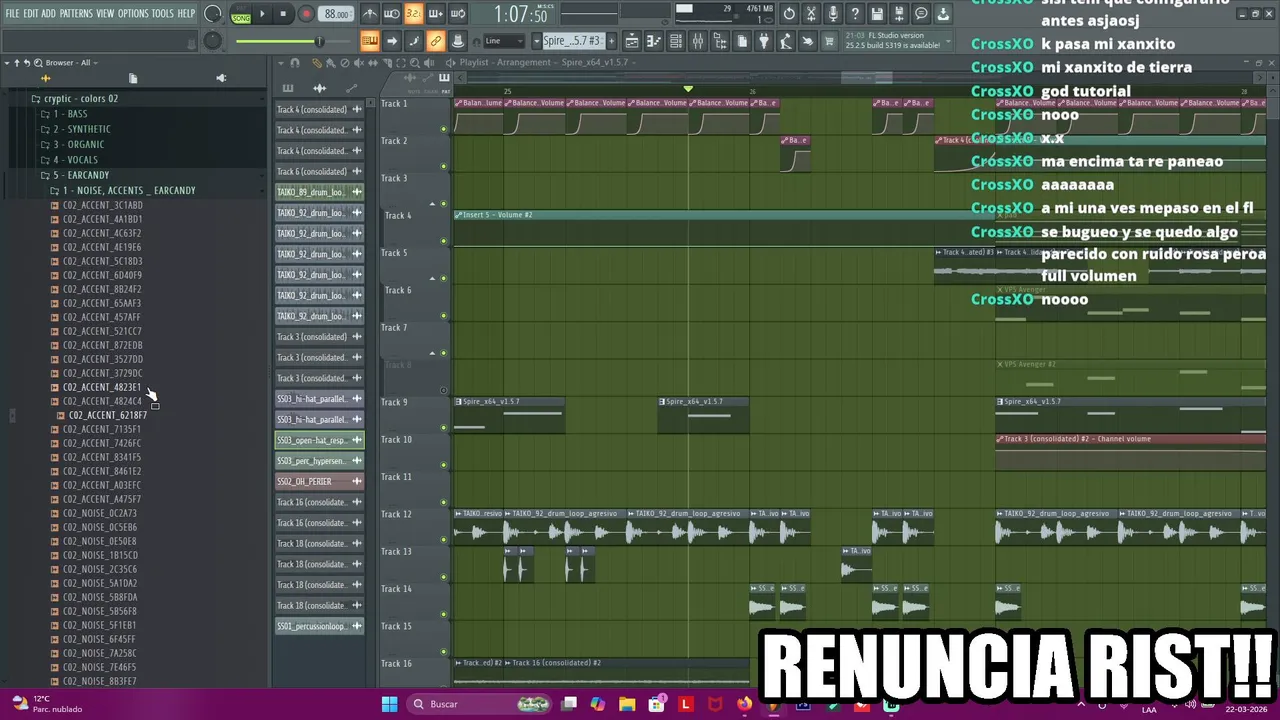Toggle the metronome icon
This screenshot has height=720, width=1280.
tap(371, 14)
